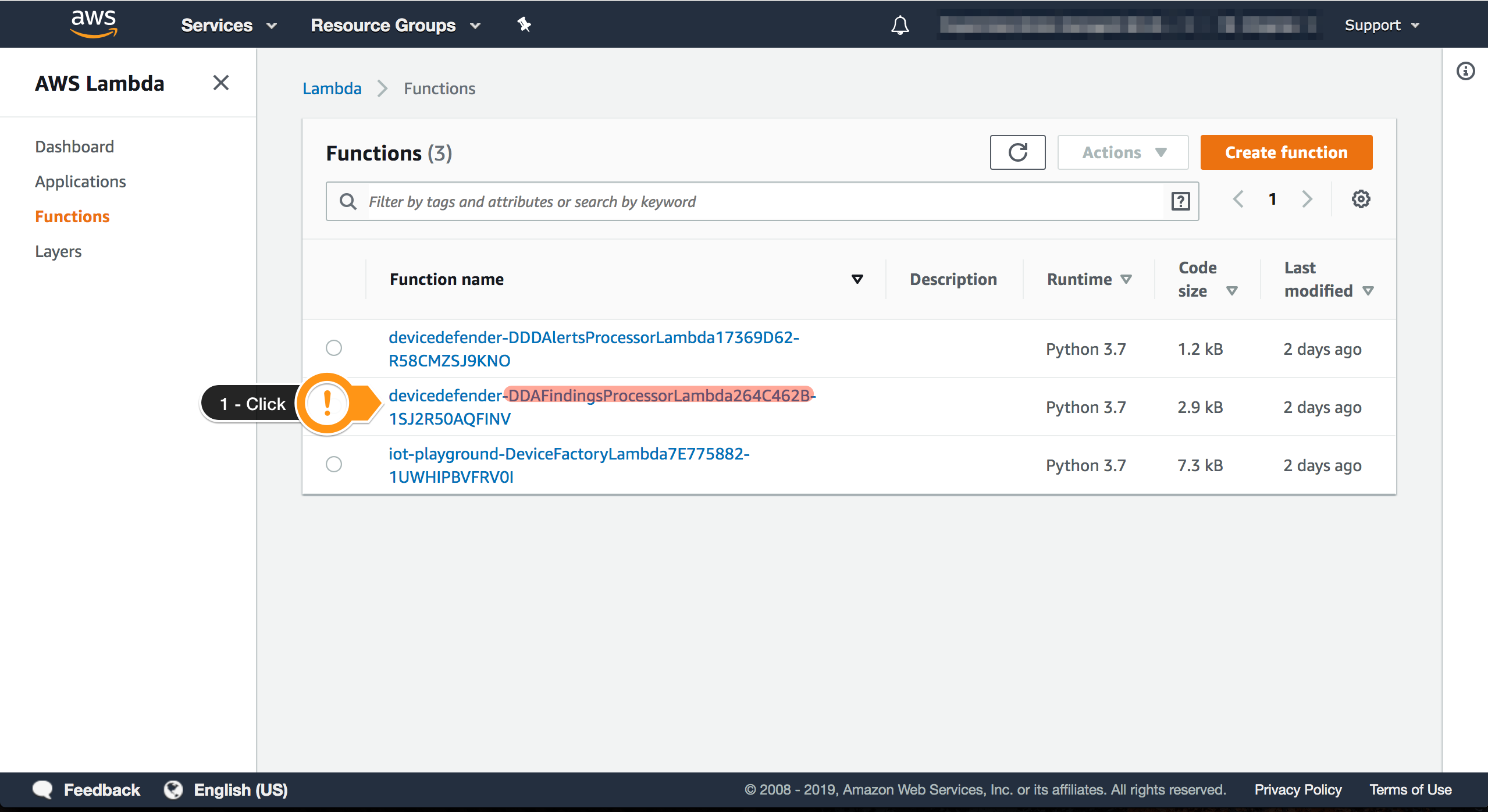Select the DDAlertsProcessorLambda function radio button
The height and width of the screenshot is (812, 1488).
pyautogui.click(x=334, y=348)
